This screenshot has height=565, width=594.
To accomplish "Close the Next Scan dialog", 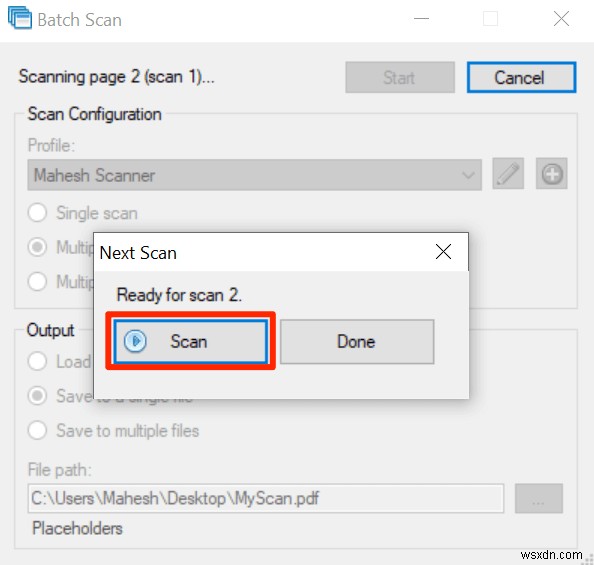I will (x=443, y=252).
